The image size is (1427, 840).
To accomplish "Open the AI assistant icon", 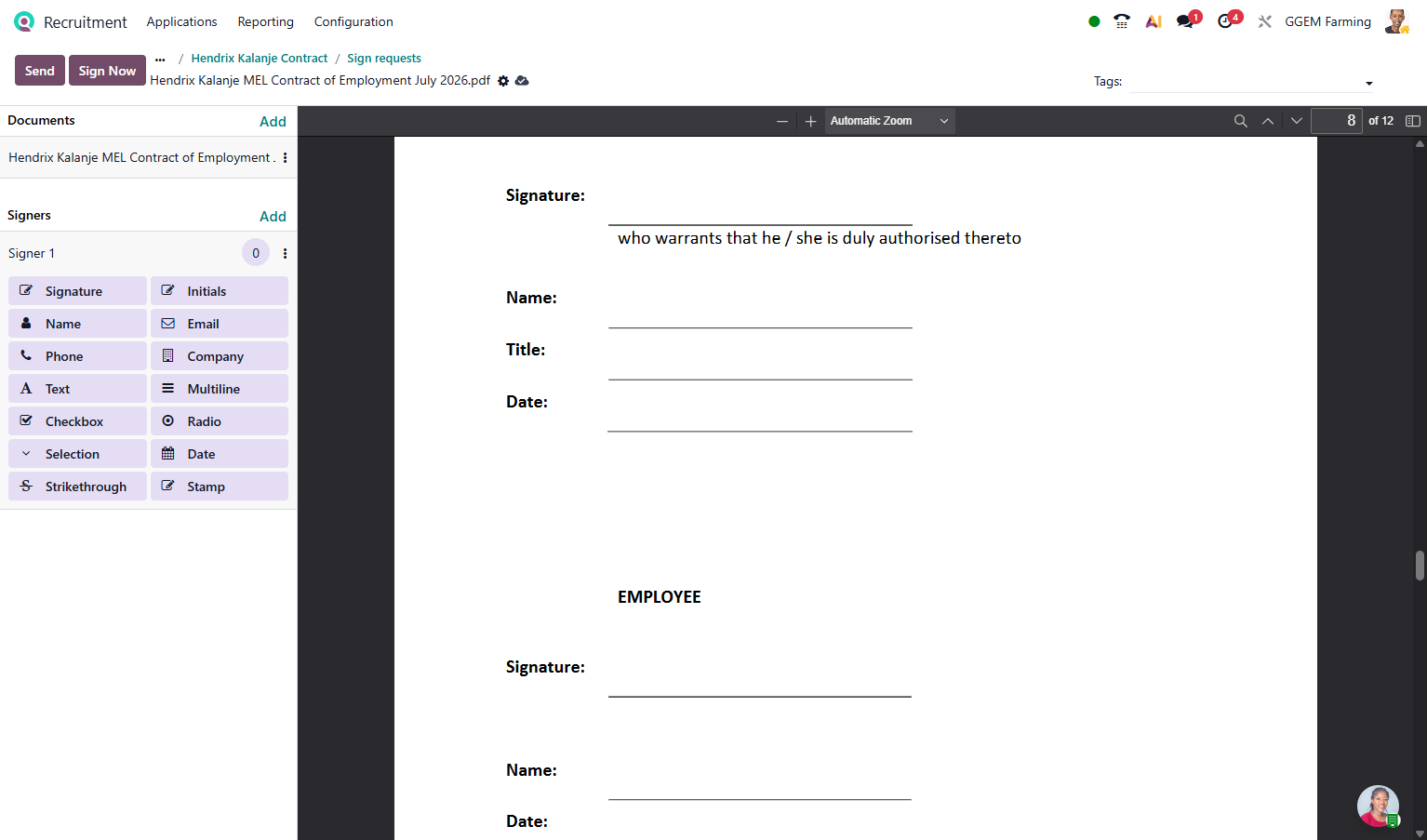I will pos(1154,21).
